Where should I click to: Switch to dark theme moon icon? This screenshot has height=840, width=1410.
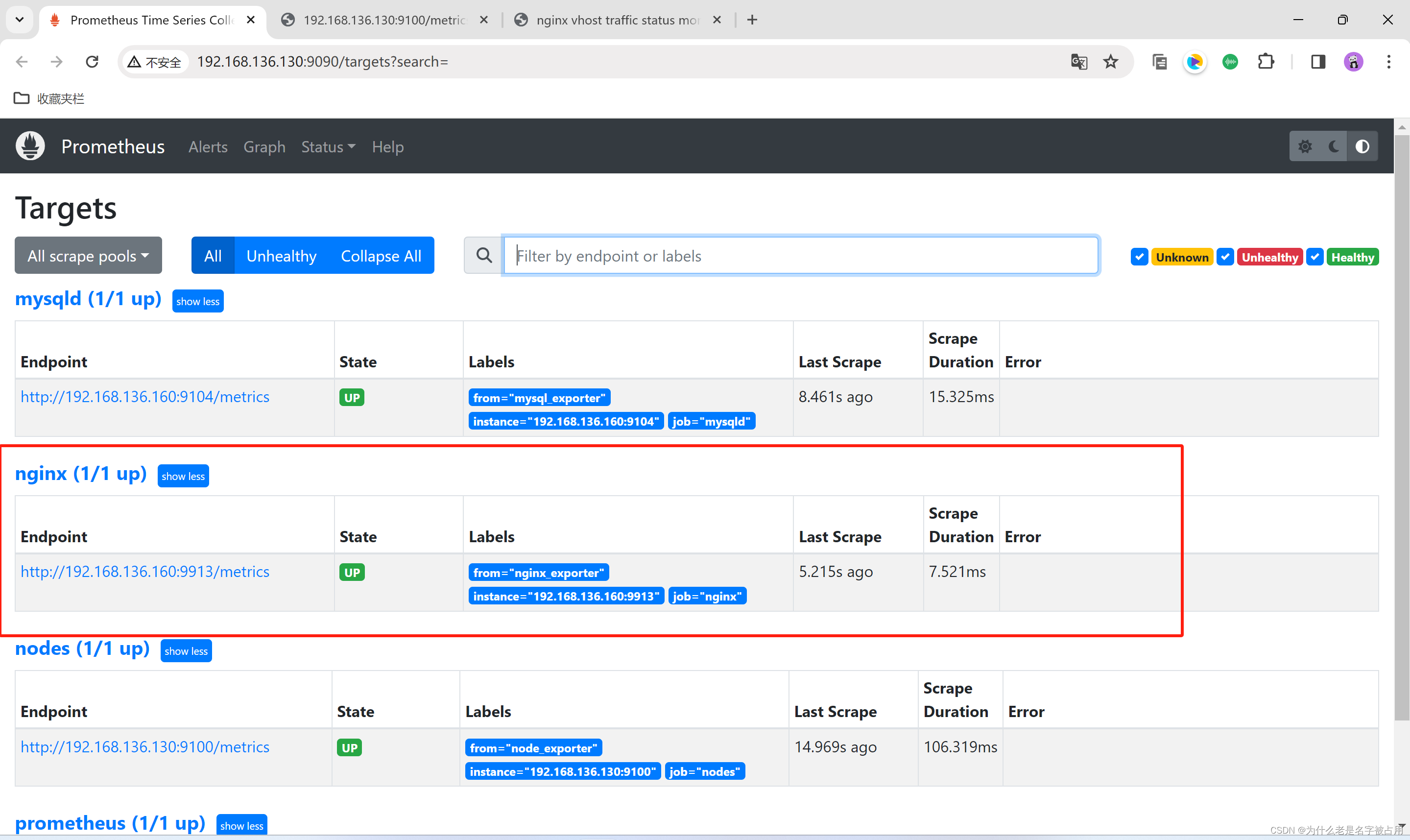[x=1334, y=146]
